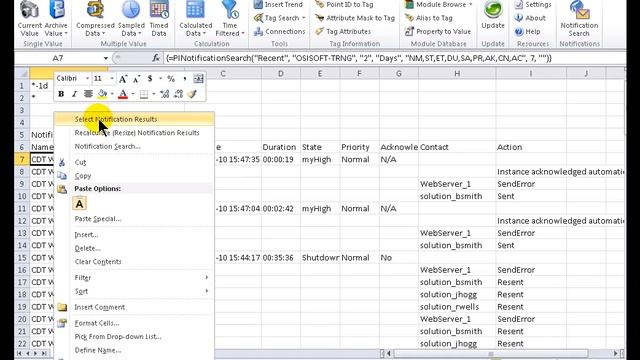This screenshot has width=640, height=360.
Task: Select column H header
Action: coord(457,73)
